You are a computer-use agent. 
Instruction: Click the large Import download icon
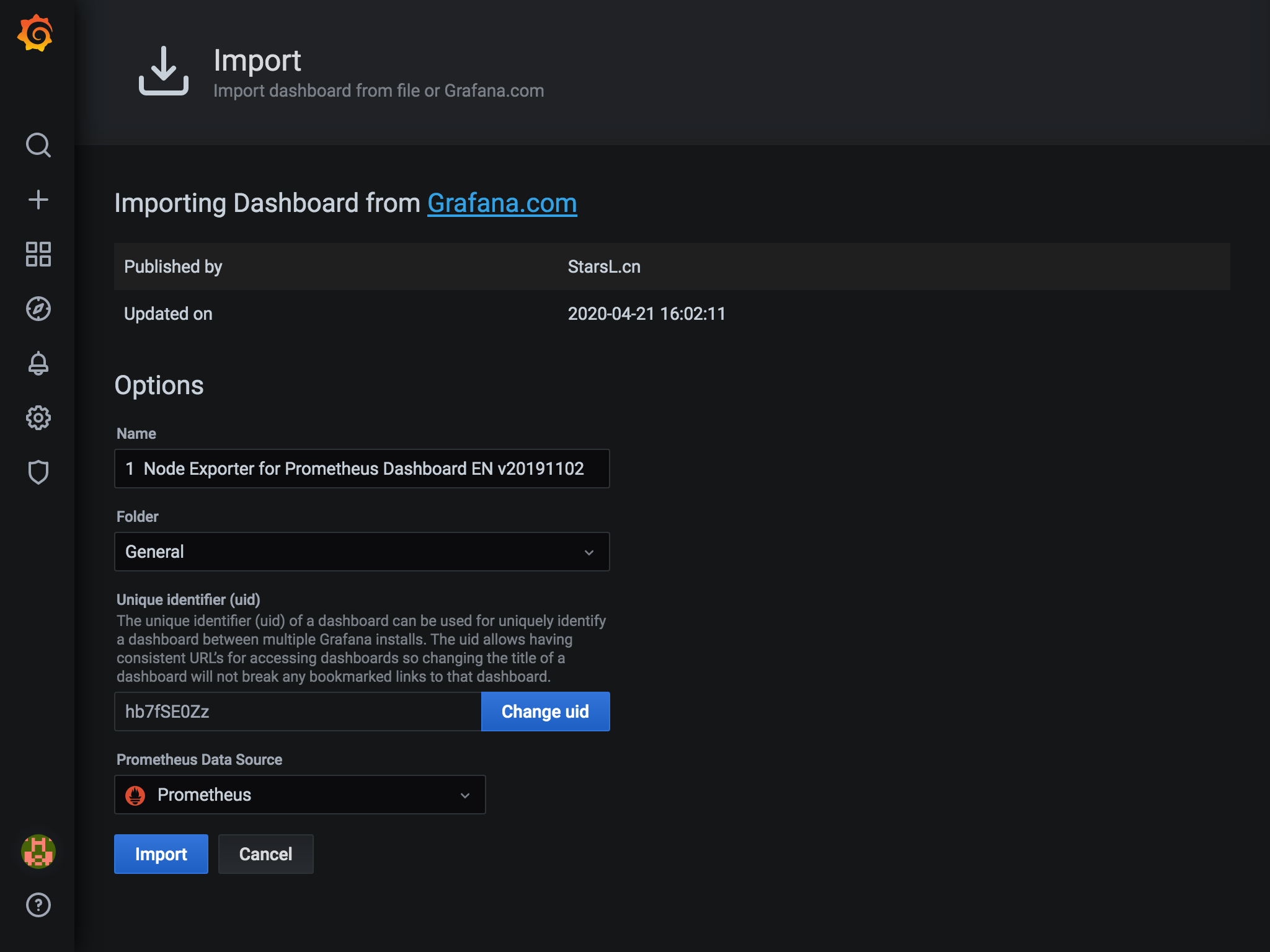point(163,71)
